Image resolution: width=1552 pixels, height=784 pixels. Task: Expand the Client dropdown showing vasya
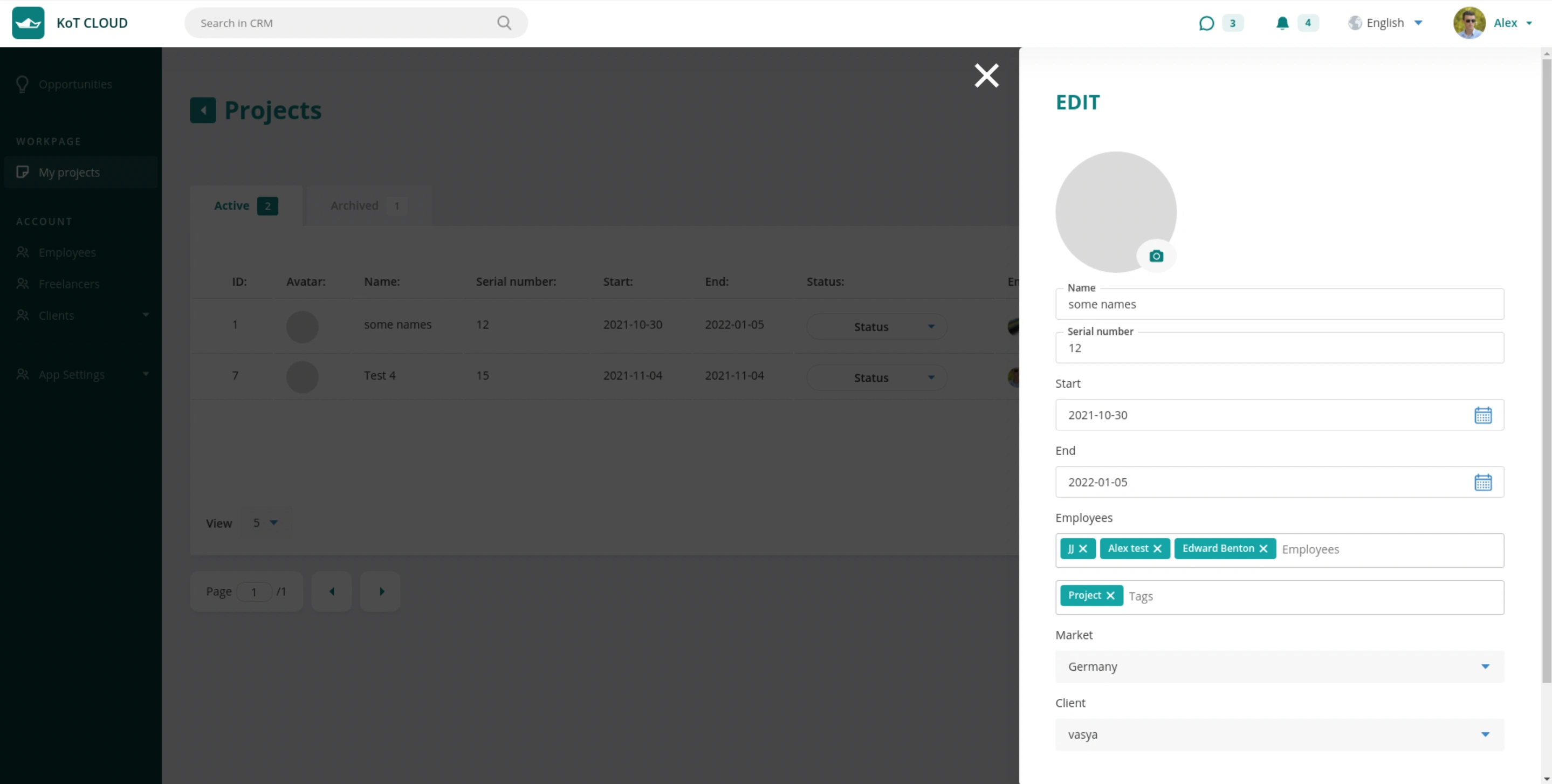[1279, 734]
